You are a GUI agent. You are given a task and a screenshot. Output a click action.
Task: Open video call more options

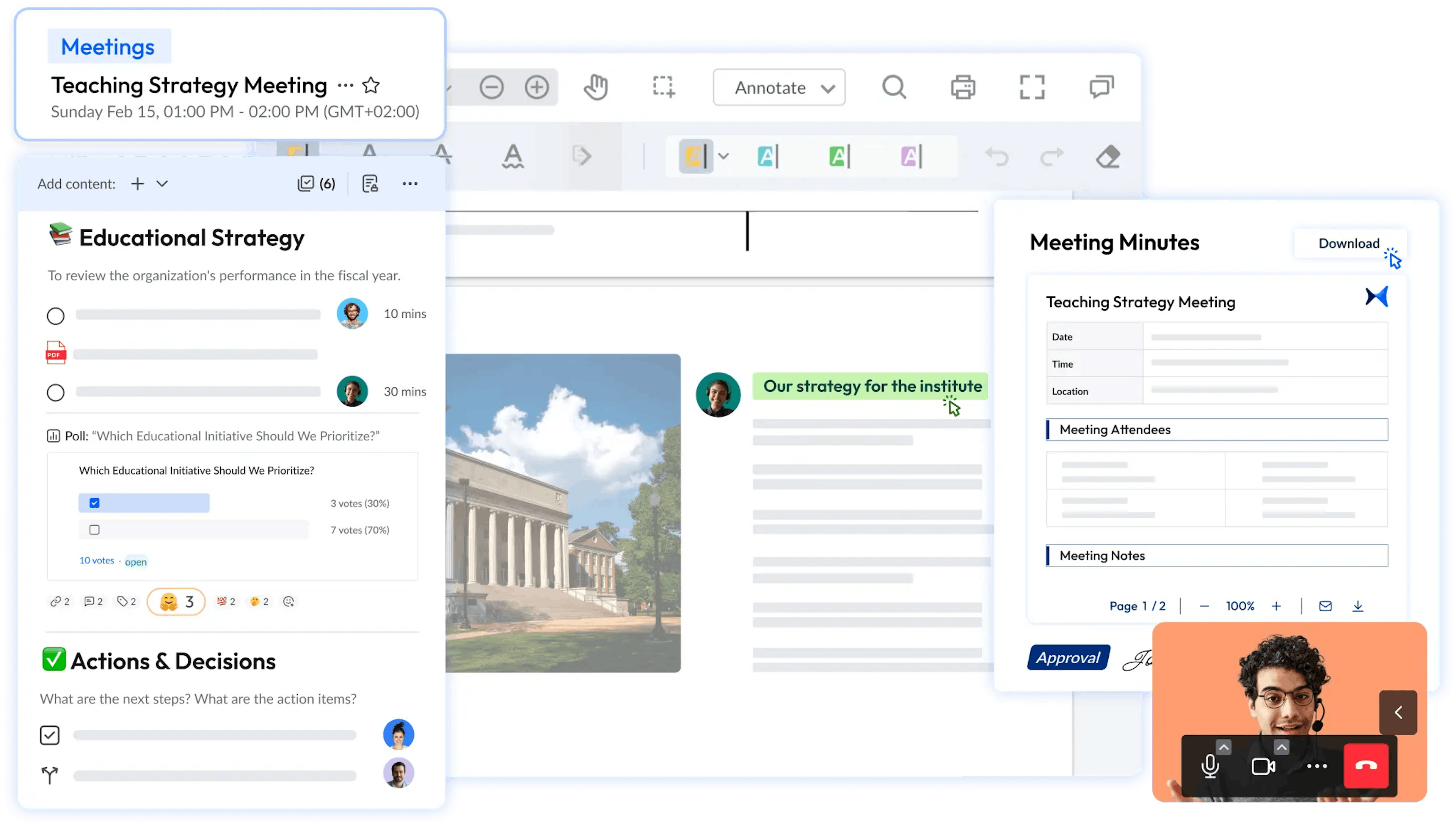click(1316, 766)
